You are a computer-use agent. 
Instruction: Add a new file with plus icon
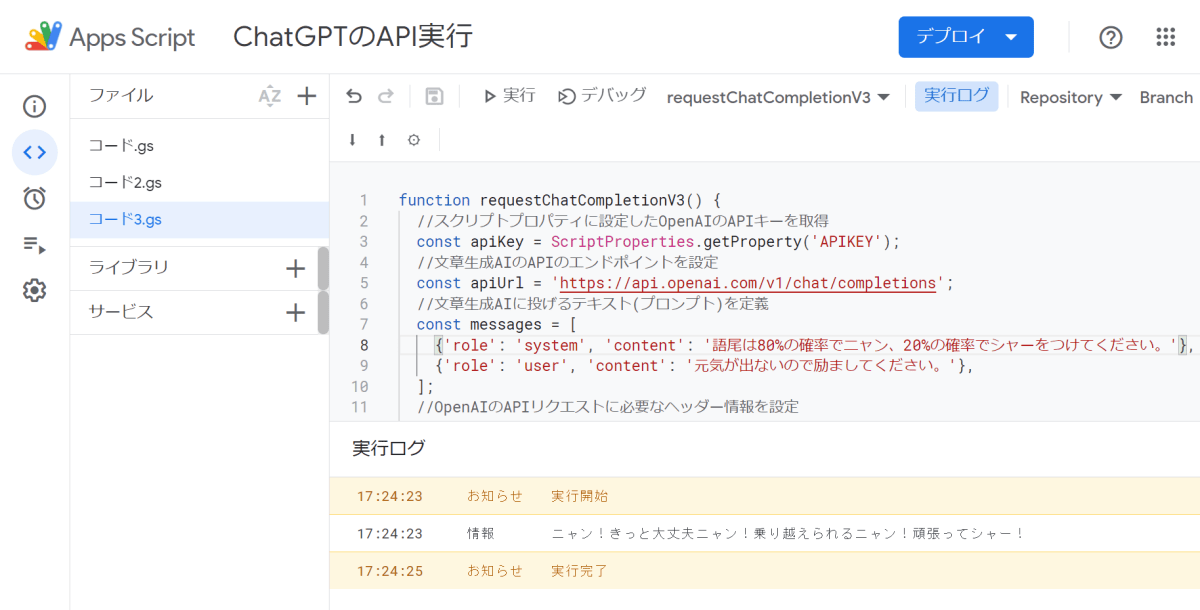pyautogui.click(x=307, y=96)
